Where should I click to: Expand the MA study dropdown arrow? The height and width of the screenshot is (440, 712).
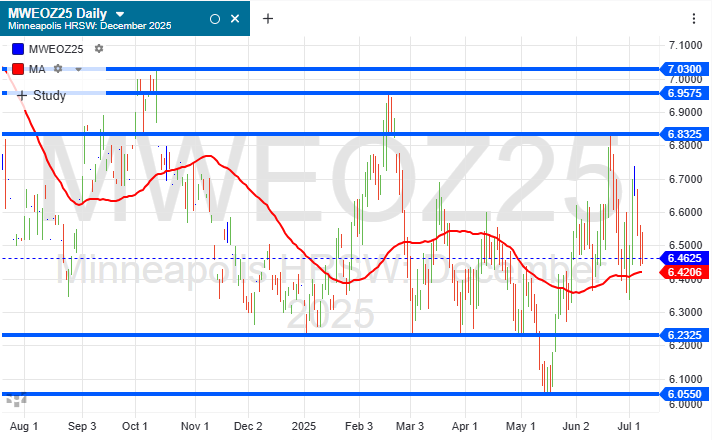click(x=78, y=69)
